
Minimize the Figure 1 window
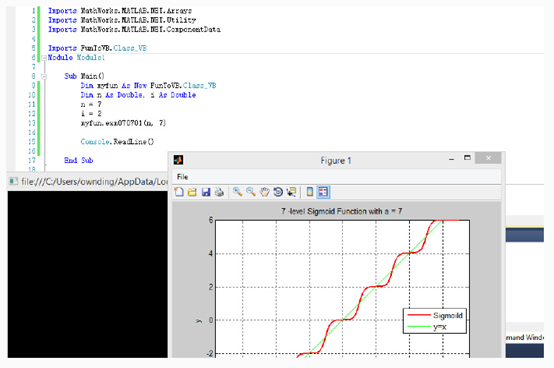click(451, 159)
